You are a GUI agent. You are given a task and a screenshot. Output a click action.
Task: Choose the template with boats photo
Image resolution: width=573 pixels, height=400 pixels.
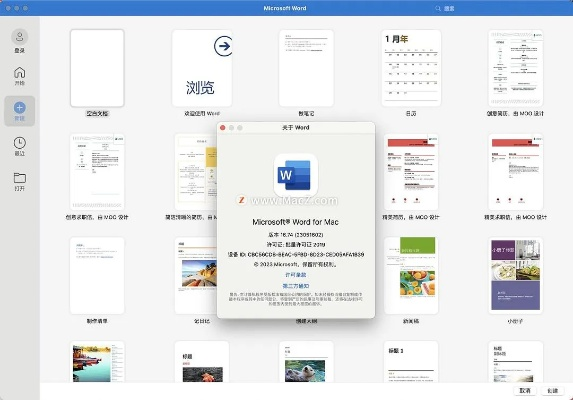97,362
